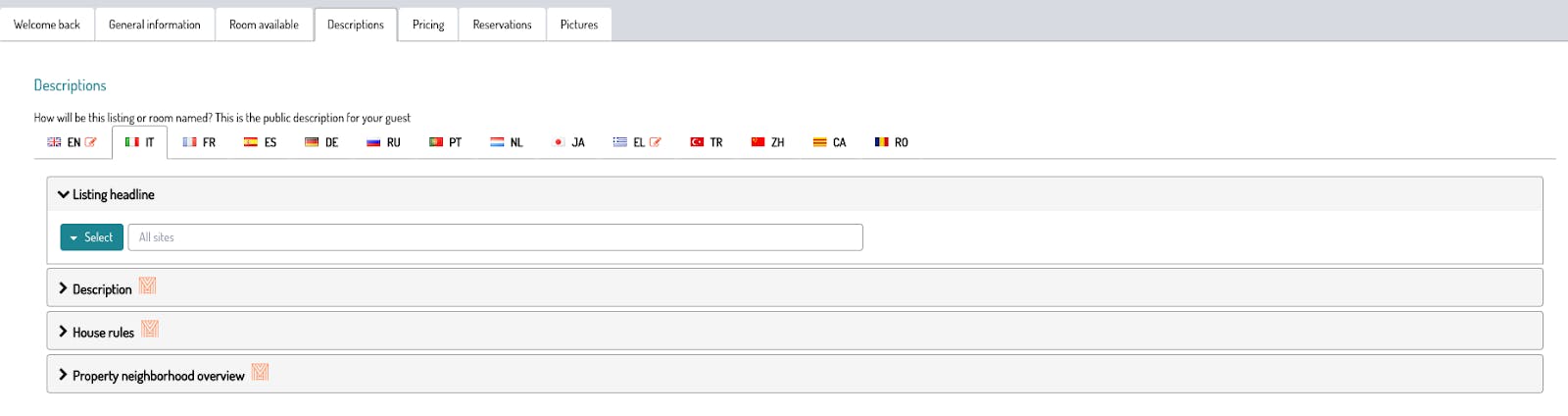Collapse the Listing headline section
Screen dimensions: 1568x416
[x=106, y=194]
